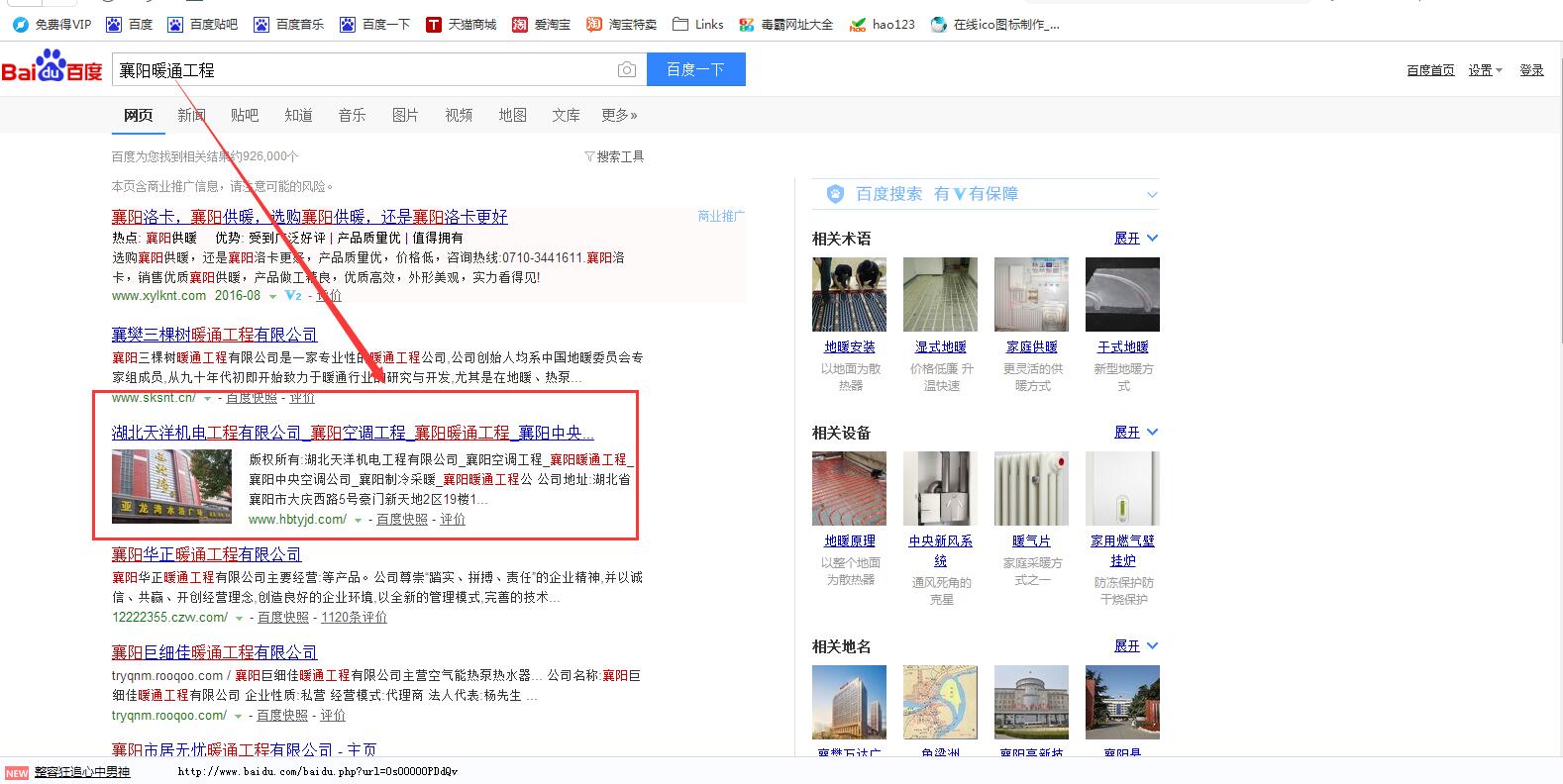Open the 在线ico图标制作 bookmark
This screenshot has width=1563, height=784.
pyautogui.click(x=994, y=24)
